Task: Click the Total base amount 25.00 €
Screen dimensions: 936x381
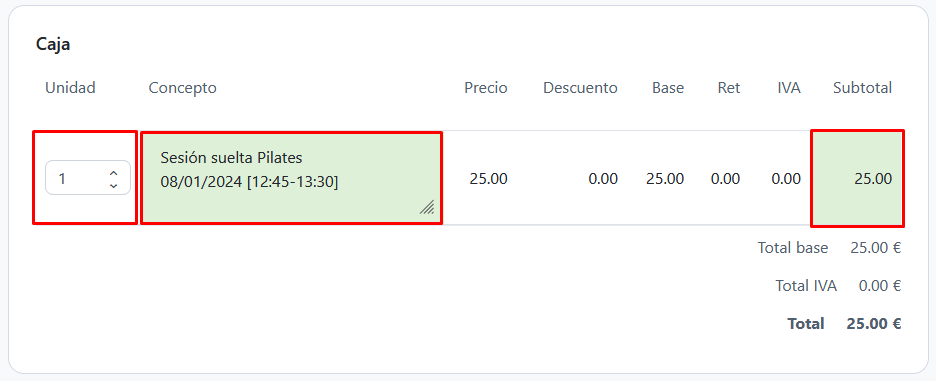Action: click(876, 248)
